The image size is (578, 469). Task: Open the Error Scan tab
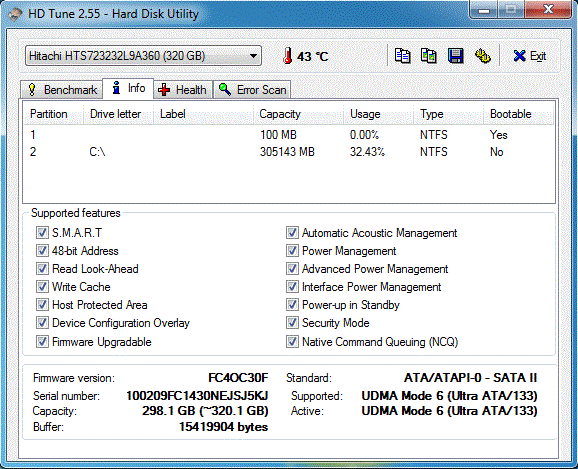pos(252,90)
